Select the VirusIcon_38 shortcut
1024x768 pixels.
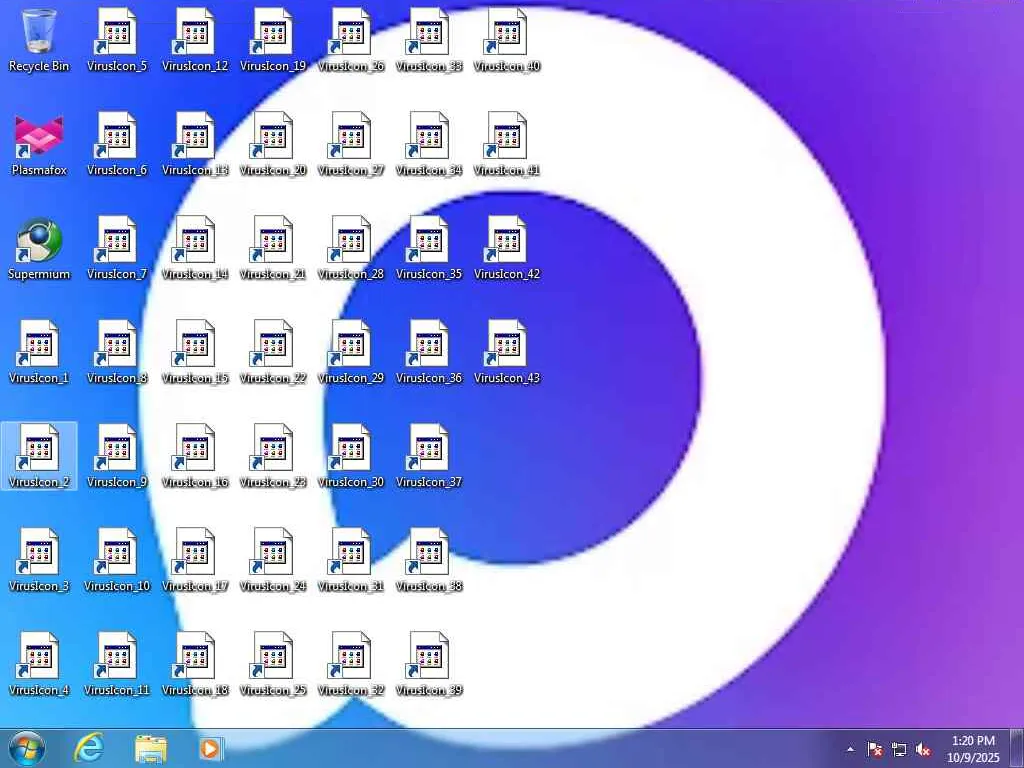429,560
